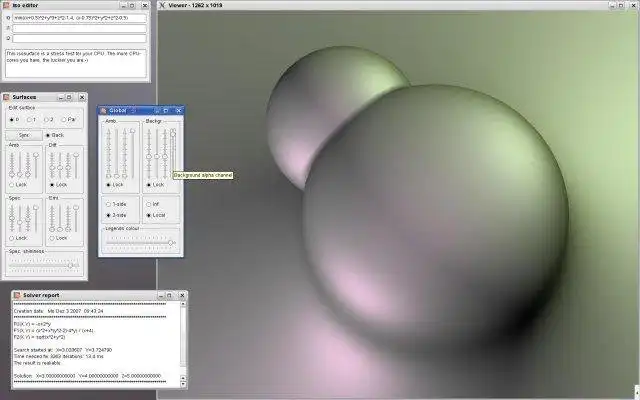640x400 pixels.
Task: Close the Surfaces window
Action: [x=82, y=97]
